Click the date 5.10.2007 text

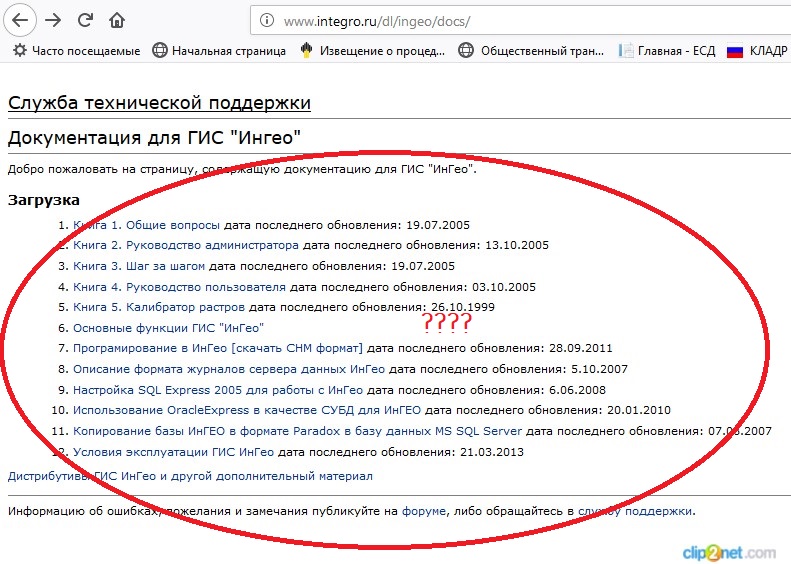(x=599, y=369)
